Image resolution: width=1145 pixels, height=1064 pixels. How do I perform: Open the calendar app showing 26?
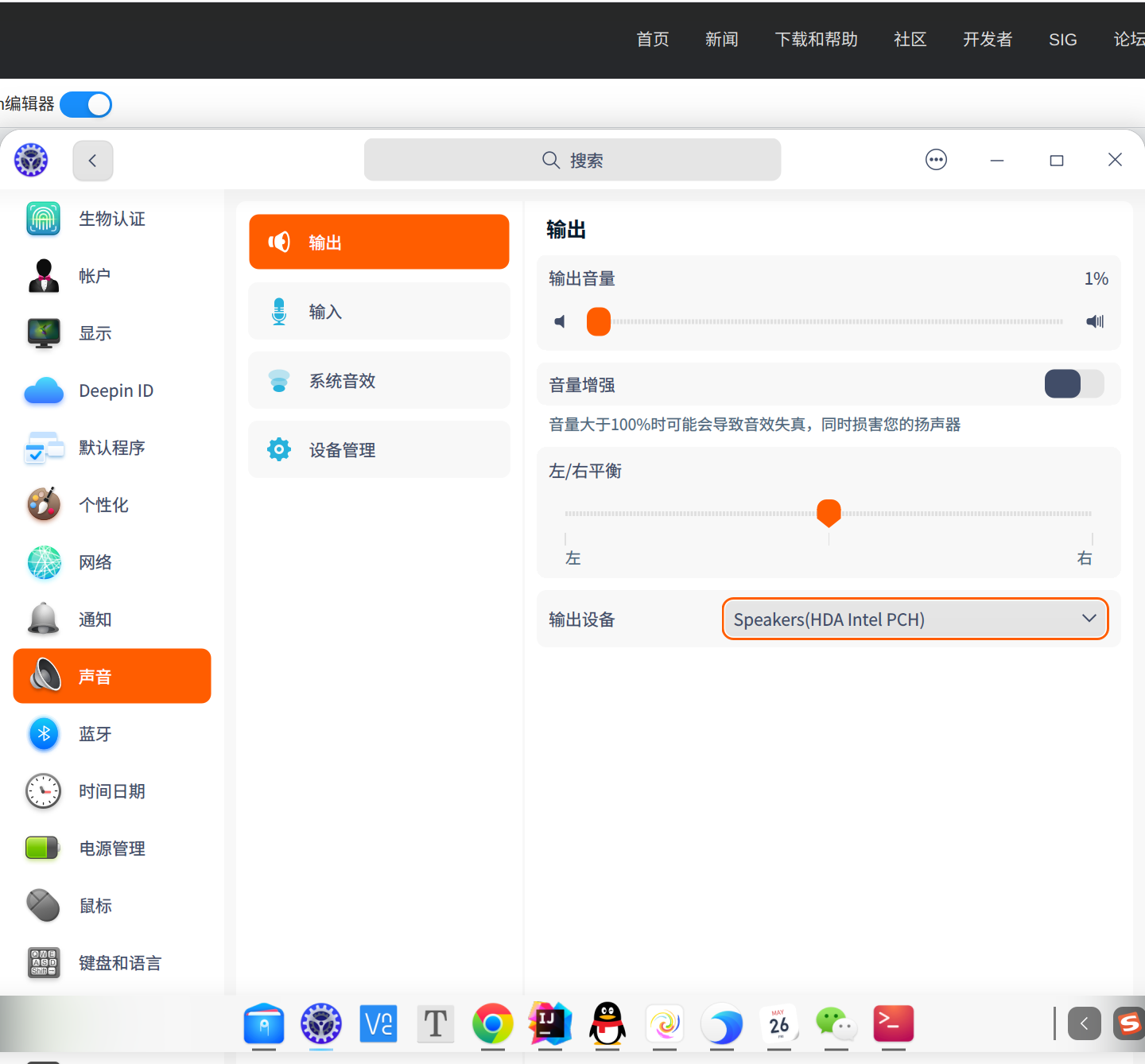click(x=779, y=1023)
